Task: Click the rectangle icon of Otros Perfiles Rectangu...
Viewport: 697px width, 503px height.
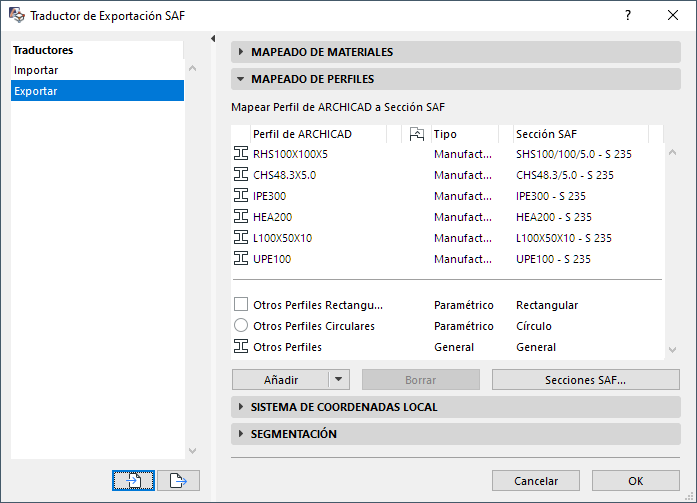Action: [241, 304]
